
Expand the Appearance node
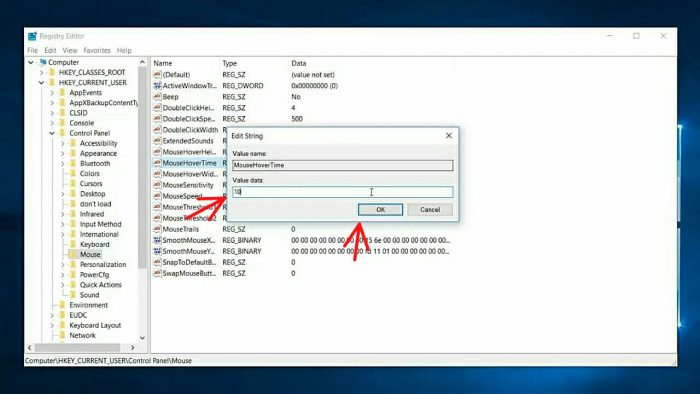62,153
